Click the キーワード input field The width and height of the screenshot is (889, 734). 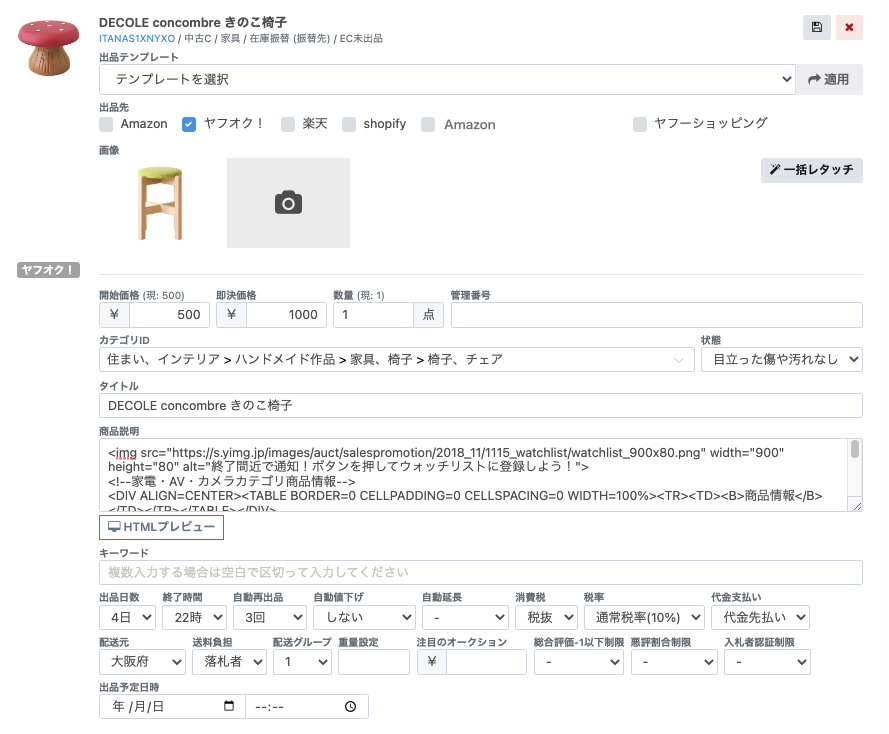[481, 572]
